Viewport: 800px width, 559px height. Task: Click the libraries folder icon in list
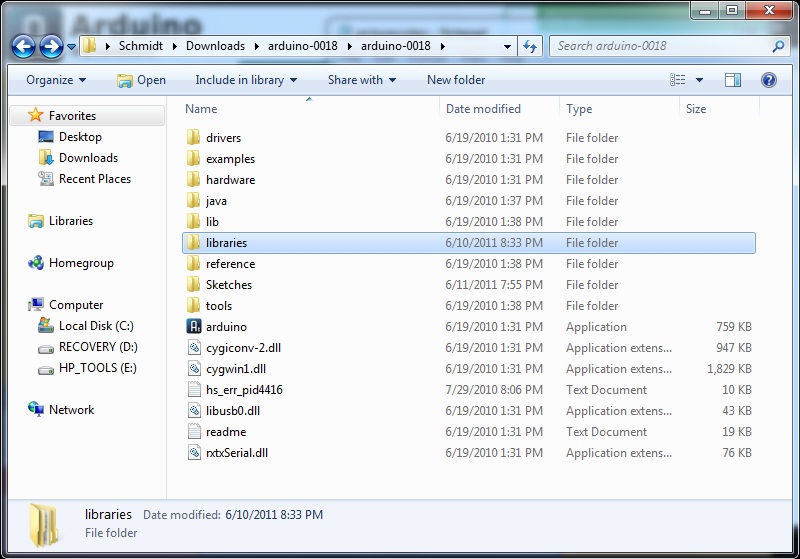[193, 242]
